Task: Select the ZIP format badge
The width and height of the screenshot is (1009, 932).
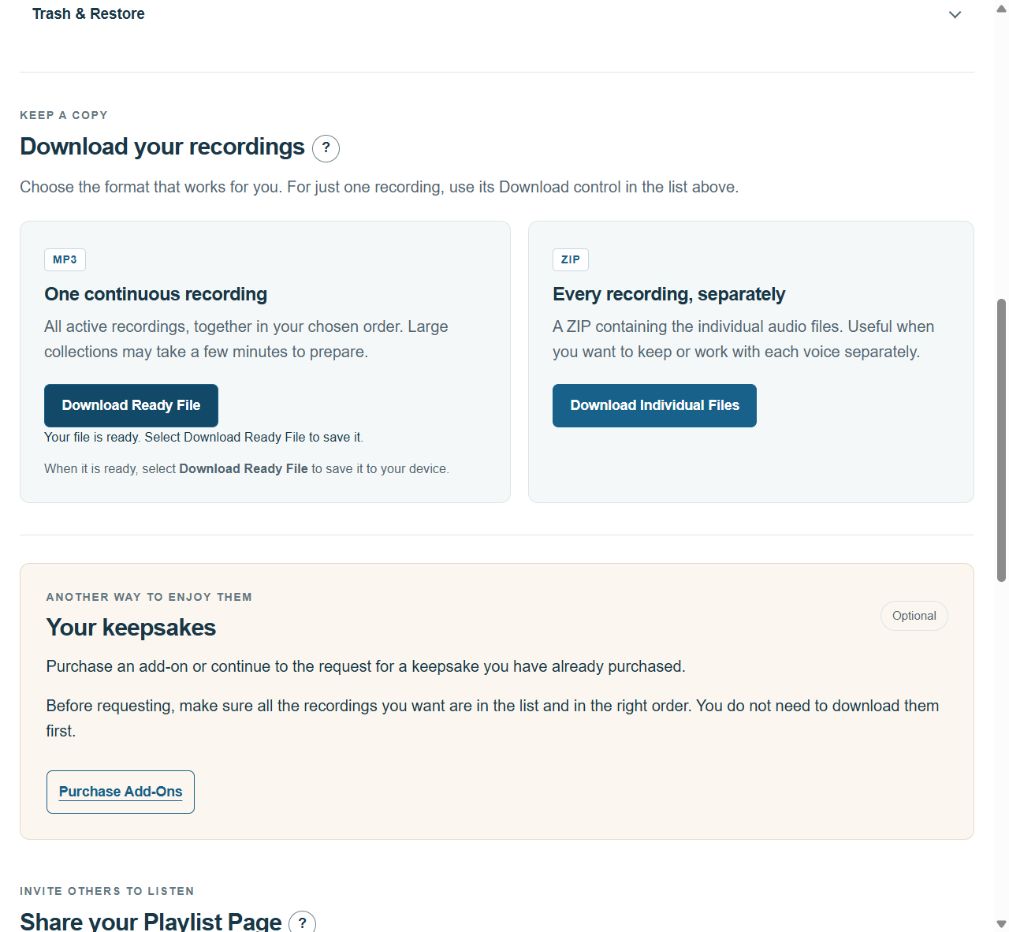Action: tap(570, 259)
